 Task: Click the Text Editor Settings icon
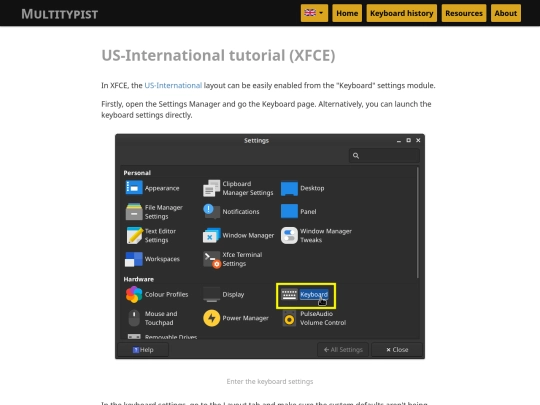pos(134,235)
